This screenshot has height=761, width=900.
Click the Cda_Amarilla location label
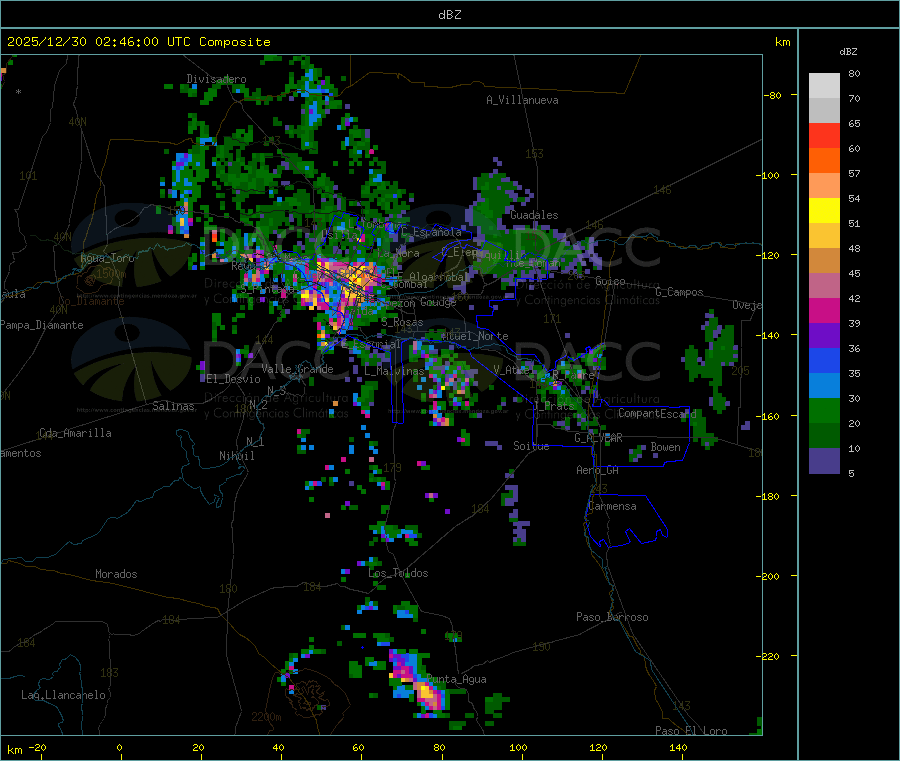pyautogui.click(x=75, y=433)
